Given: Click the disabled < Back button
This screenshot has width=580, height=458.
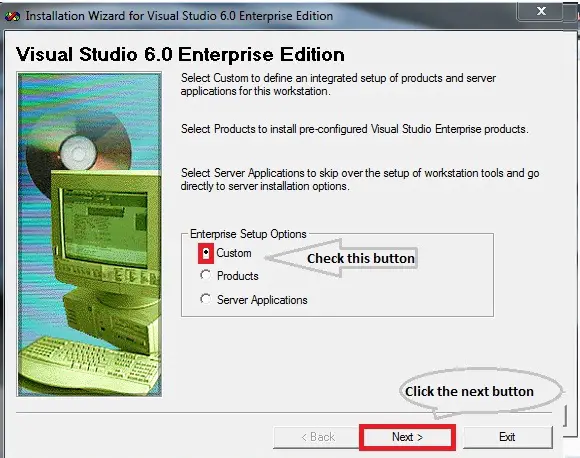Looking at the screenshot, I should point(317,437).
